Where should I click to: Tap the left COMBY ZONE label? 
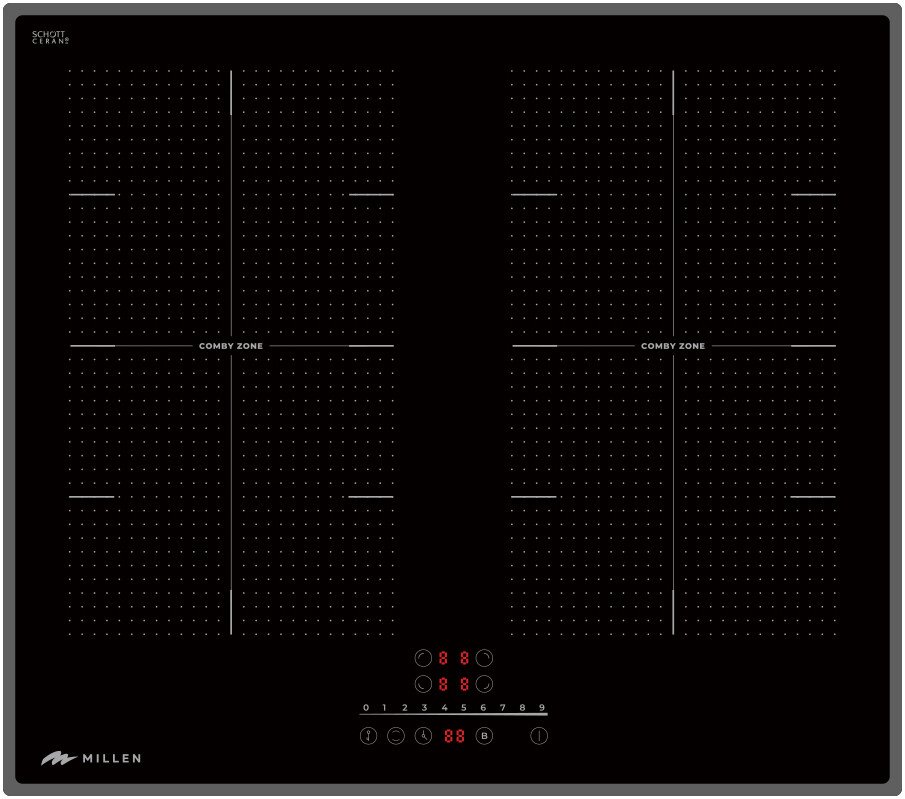pos(231,346)
